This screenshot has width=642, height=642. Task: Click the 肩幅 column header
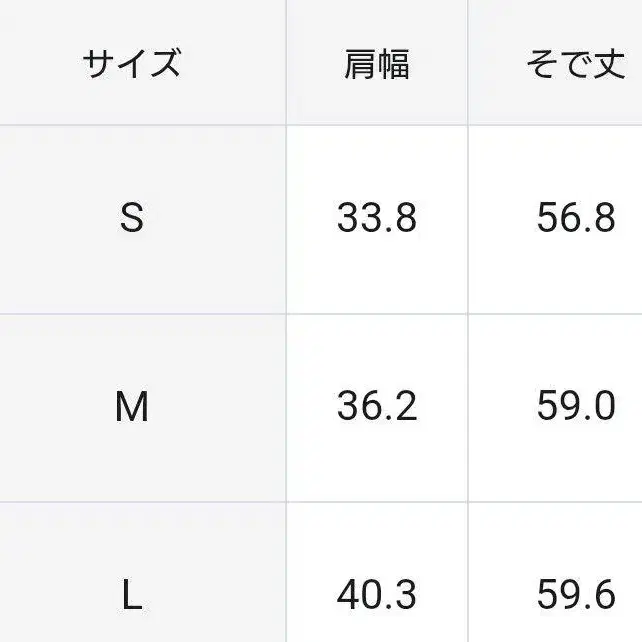pyautogui.click(x=376, y=65)
